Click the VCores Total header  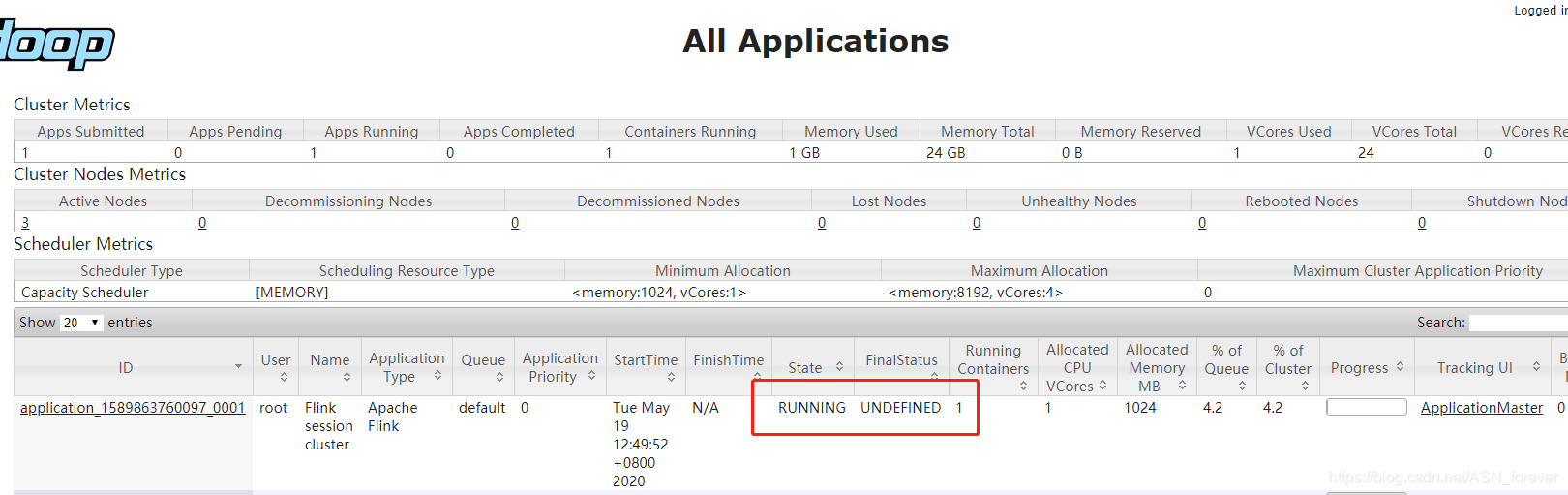[x=1414, y=132]
